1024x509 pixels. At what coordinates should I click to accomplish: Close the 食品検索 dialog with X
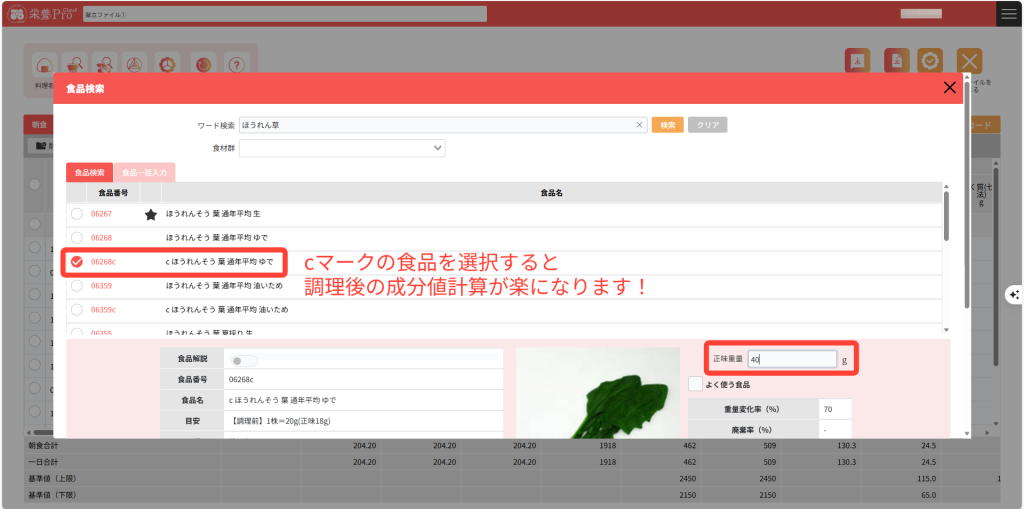[x=949, y=88]
